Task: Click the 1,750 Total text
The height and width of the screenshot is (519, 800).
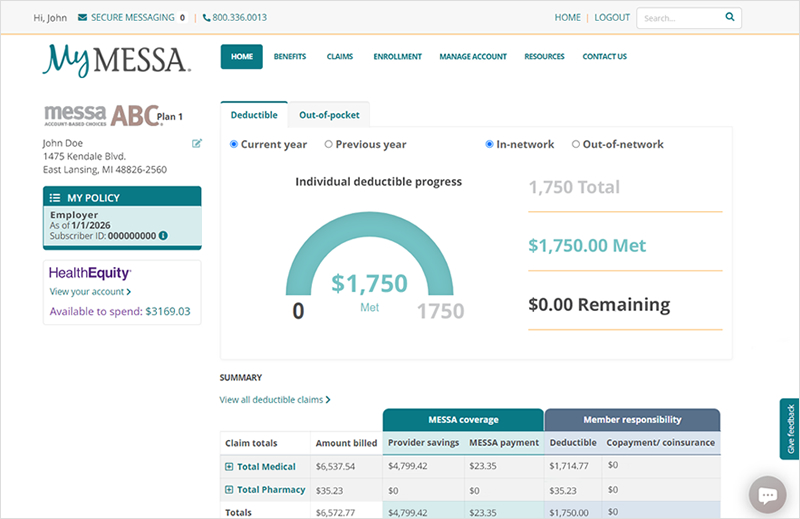Action: pos(574,187)
